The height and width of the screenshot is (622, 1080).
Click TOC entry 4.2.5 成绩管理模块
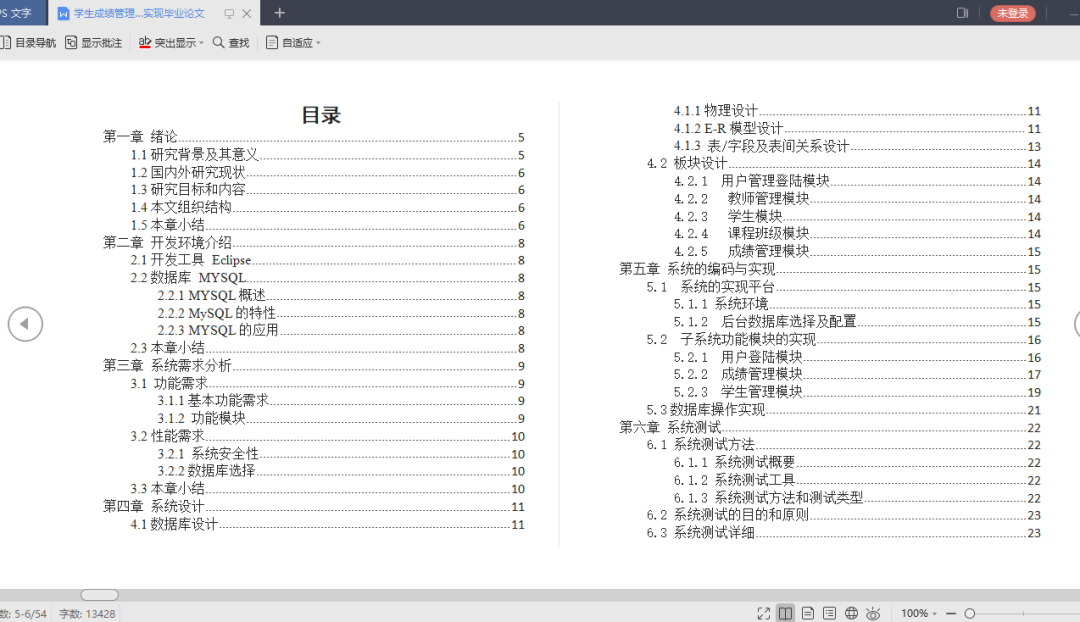pyautogui.click(x=857, y=251)
